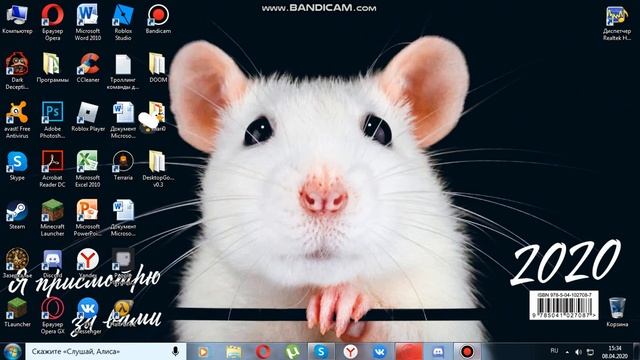Image resolution: width=640 pixels, height=360 pixels.
Task: Select the Minecraft Launcher desktop shortcut
Action: [x=52, y=218]
